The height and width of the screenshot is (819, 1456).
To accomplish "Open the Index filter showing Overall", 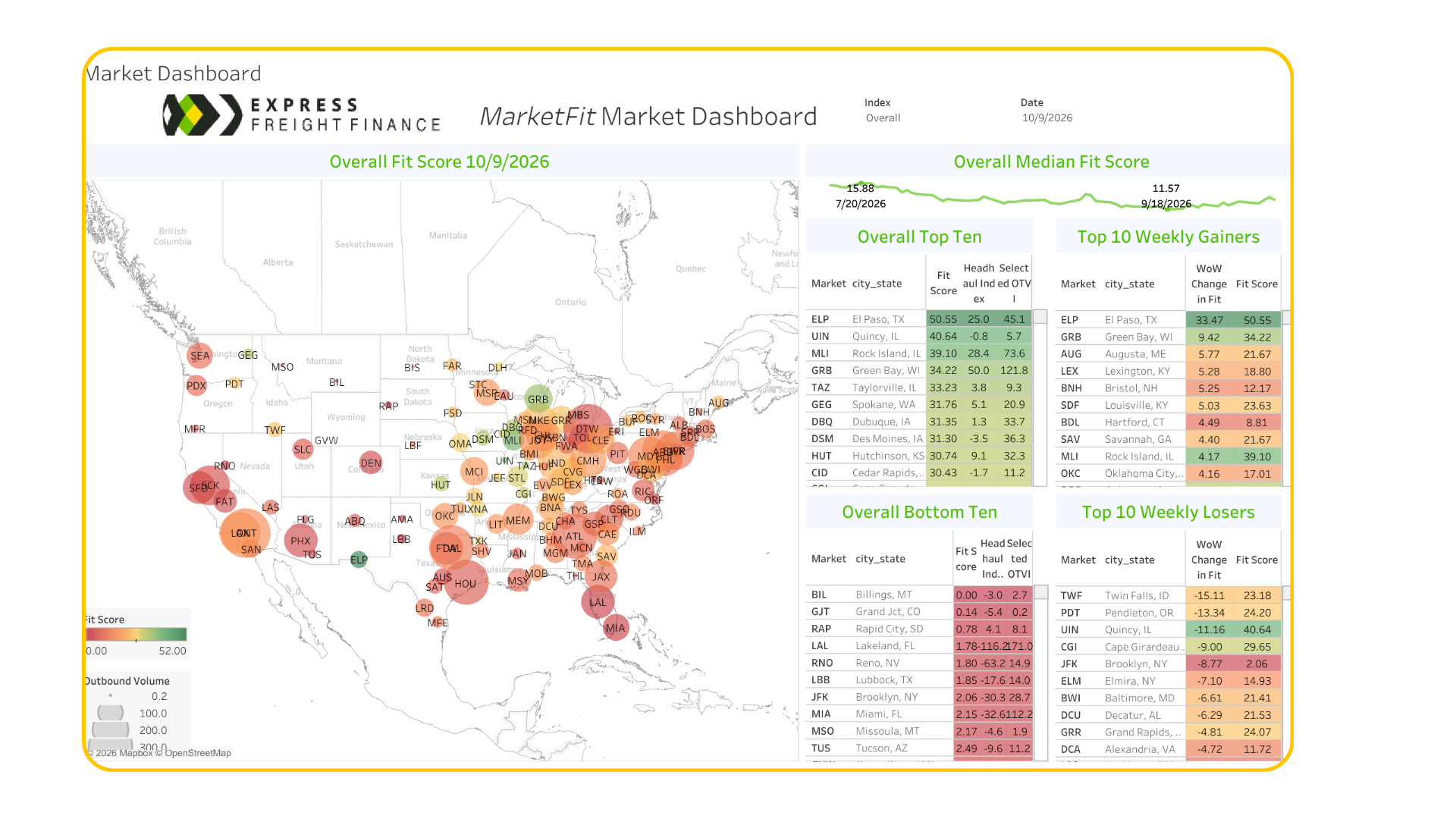I will coord(883,118).
